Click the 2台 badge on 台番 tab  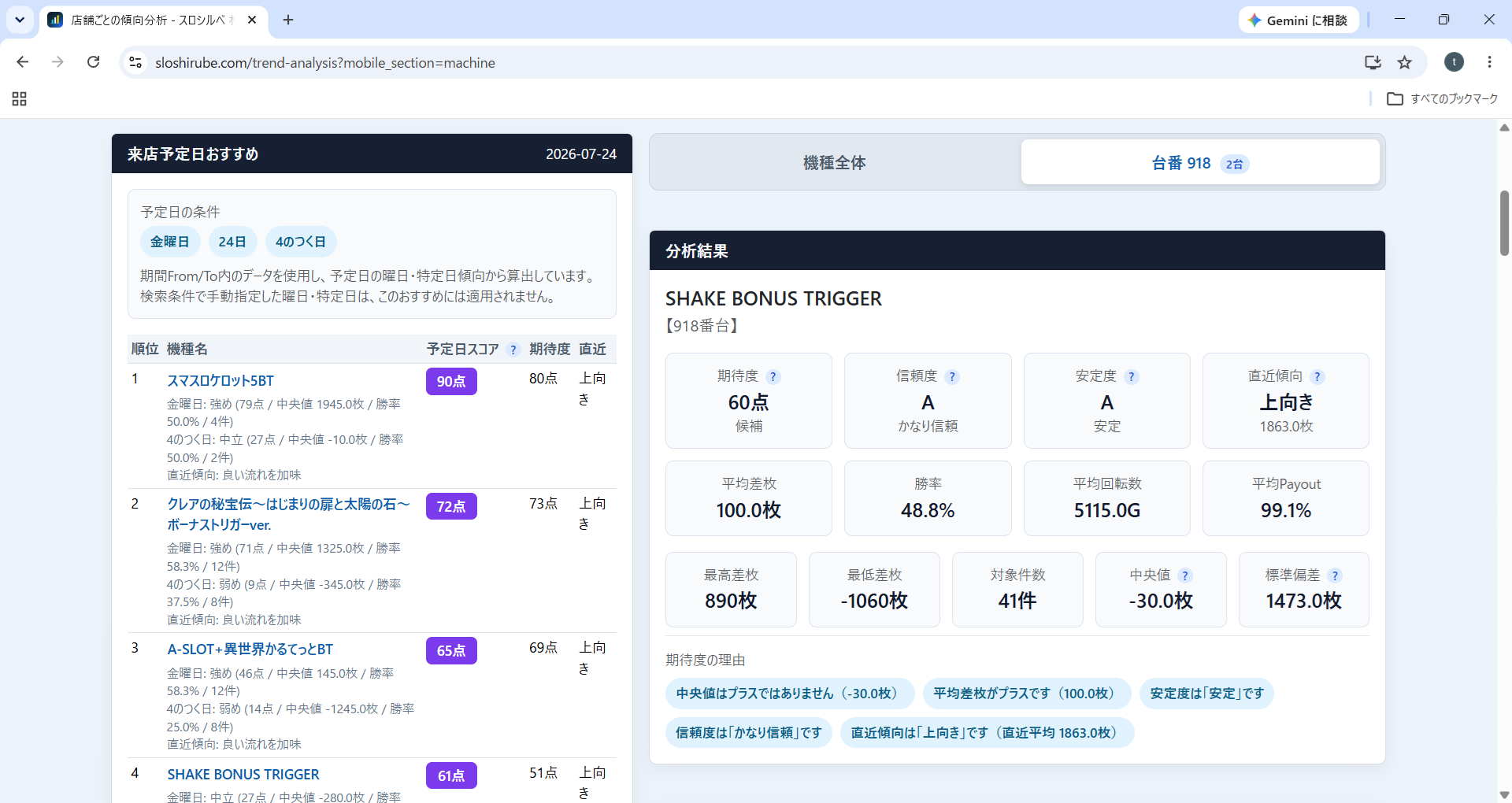[x=1235, y=164]
